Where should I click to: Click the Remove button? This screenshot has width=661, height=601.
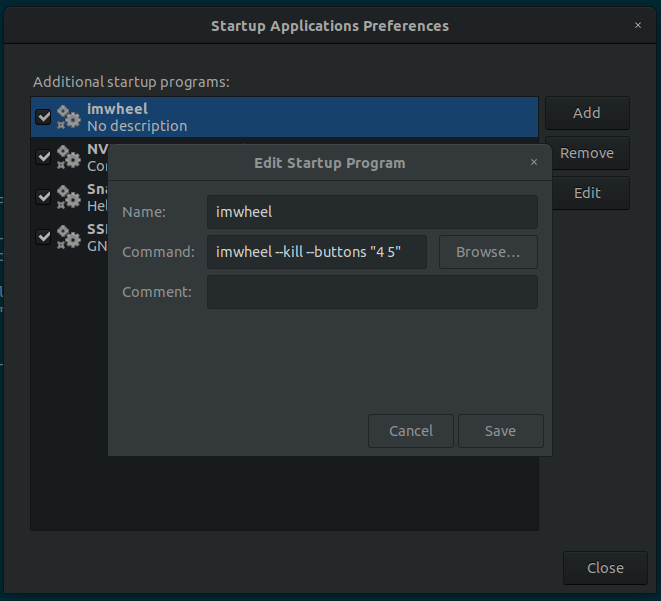[x=590, y=153]
